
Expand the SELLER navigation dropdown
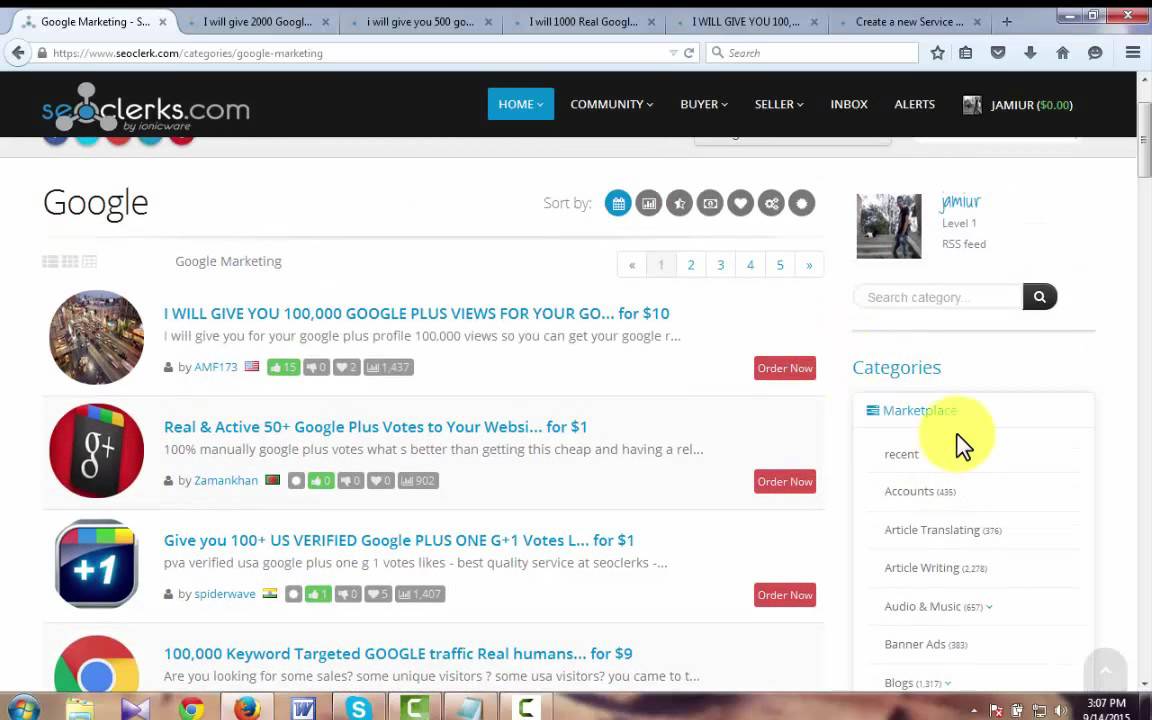coord(779,104)
